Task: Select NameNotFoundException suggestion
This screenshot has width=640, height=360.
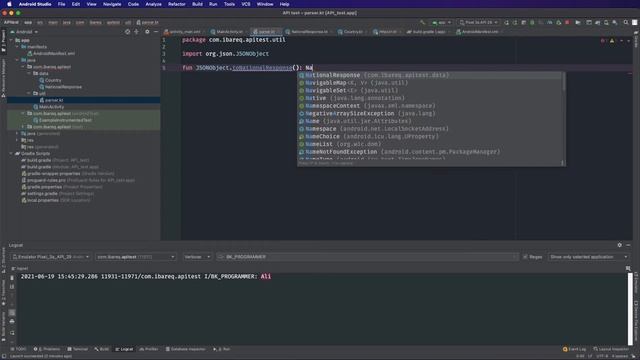Action: coord(429,152)
